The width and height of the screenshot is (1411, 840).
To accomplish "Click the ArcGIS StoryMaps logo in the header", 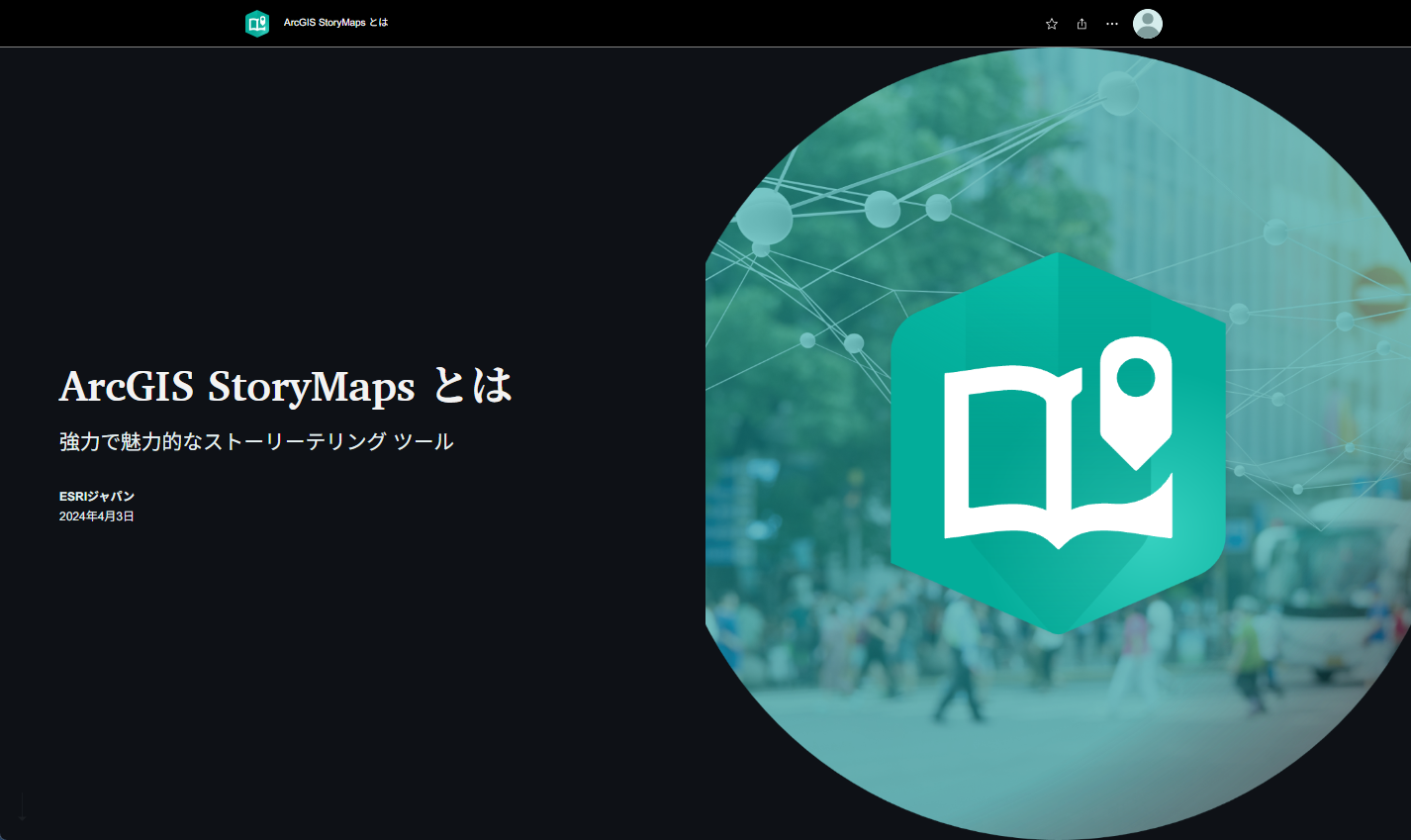I will pyautogui.click(x=257, y=23).
